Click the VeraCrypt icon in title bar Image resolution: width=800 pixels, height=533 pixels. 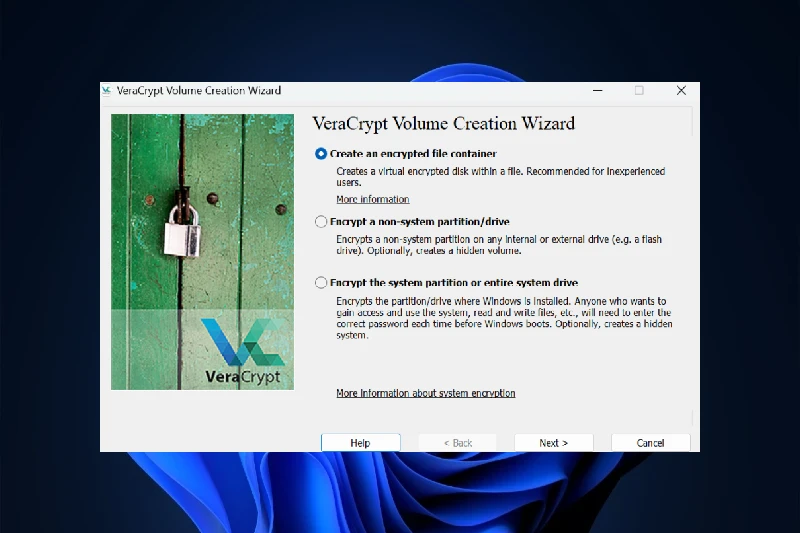click(x=106, y=90)
